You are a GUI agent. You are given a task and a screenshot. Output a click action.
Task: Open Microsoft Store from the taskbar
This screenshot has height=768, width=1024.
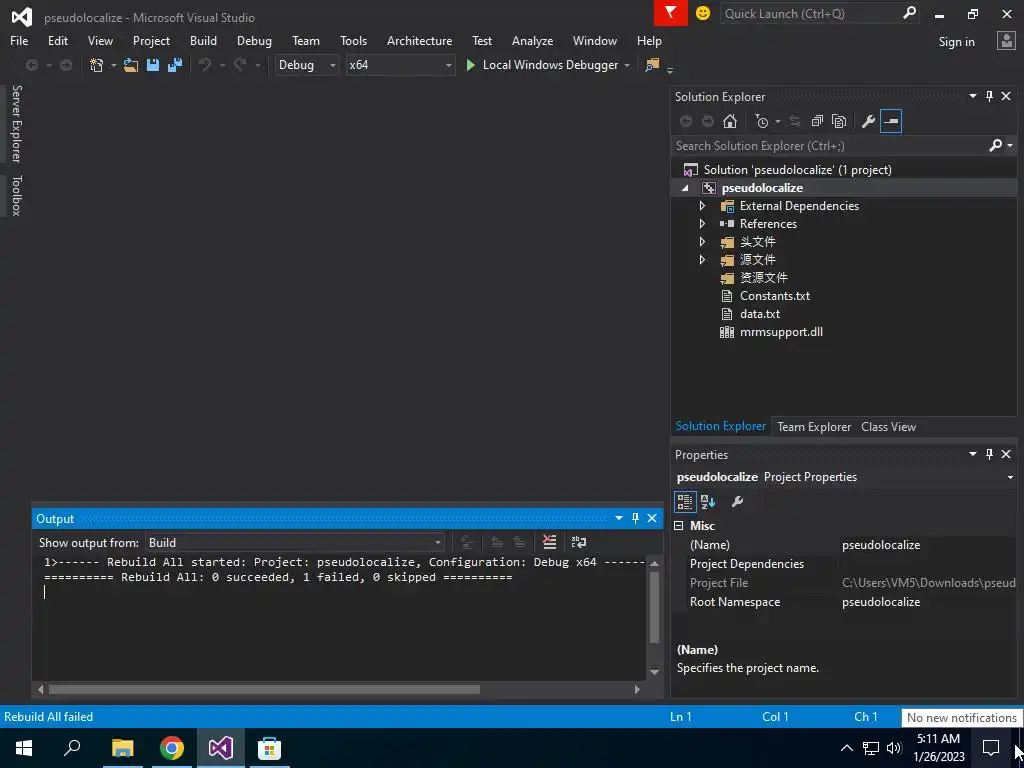pyautogui.click(x=269, y=748)
